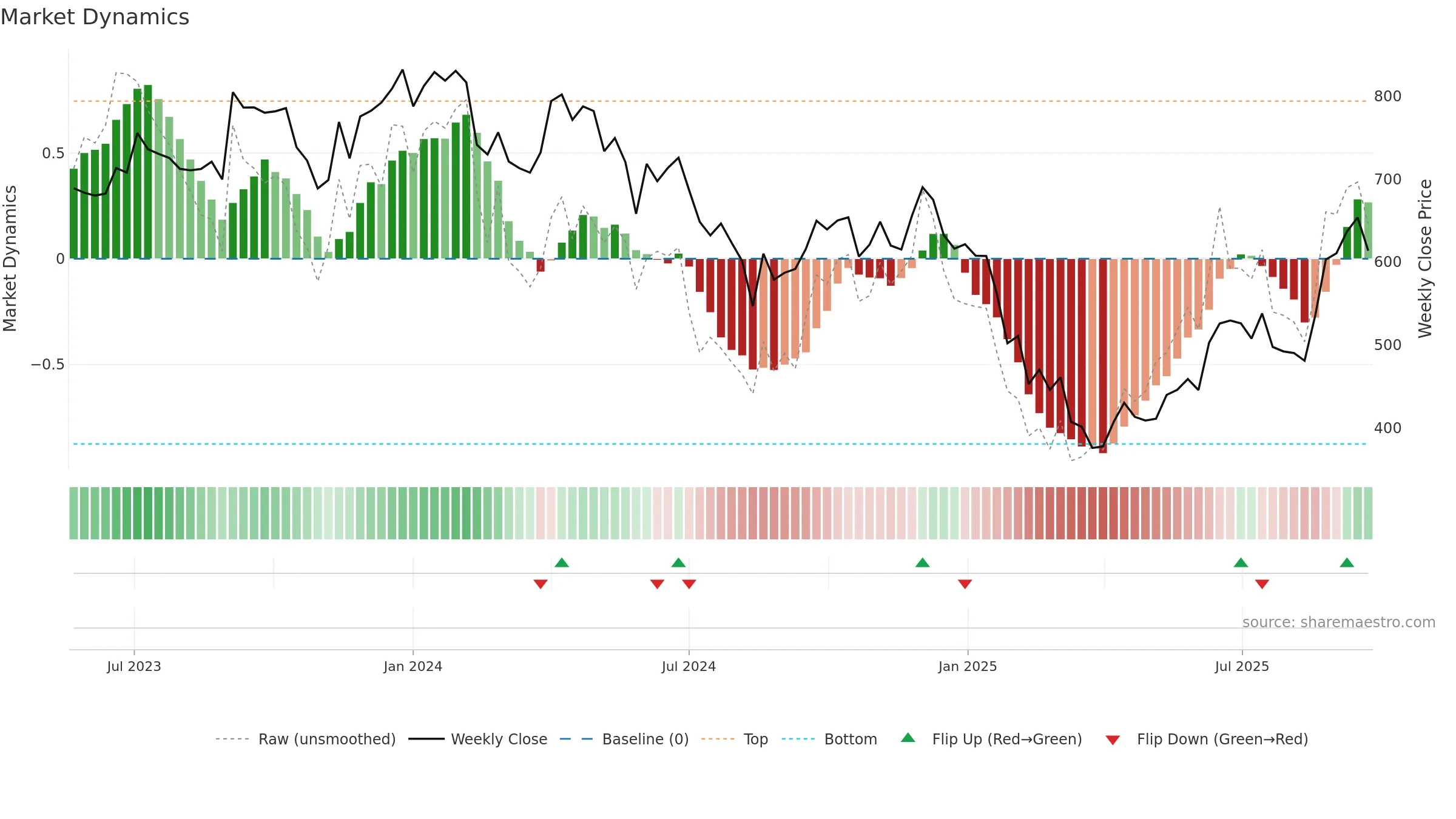Click the 800 price axis label
1456x819 pixels.
[1388, 96]
